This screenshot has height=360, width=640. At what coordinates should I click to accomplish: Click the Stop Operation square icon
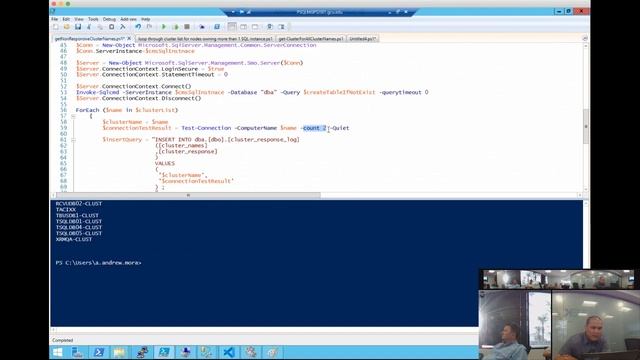pos(187,27)
